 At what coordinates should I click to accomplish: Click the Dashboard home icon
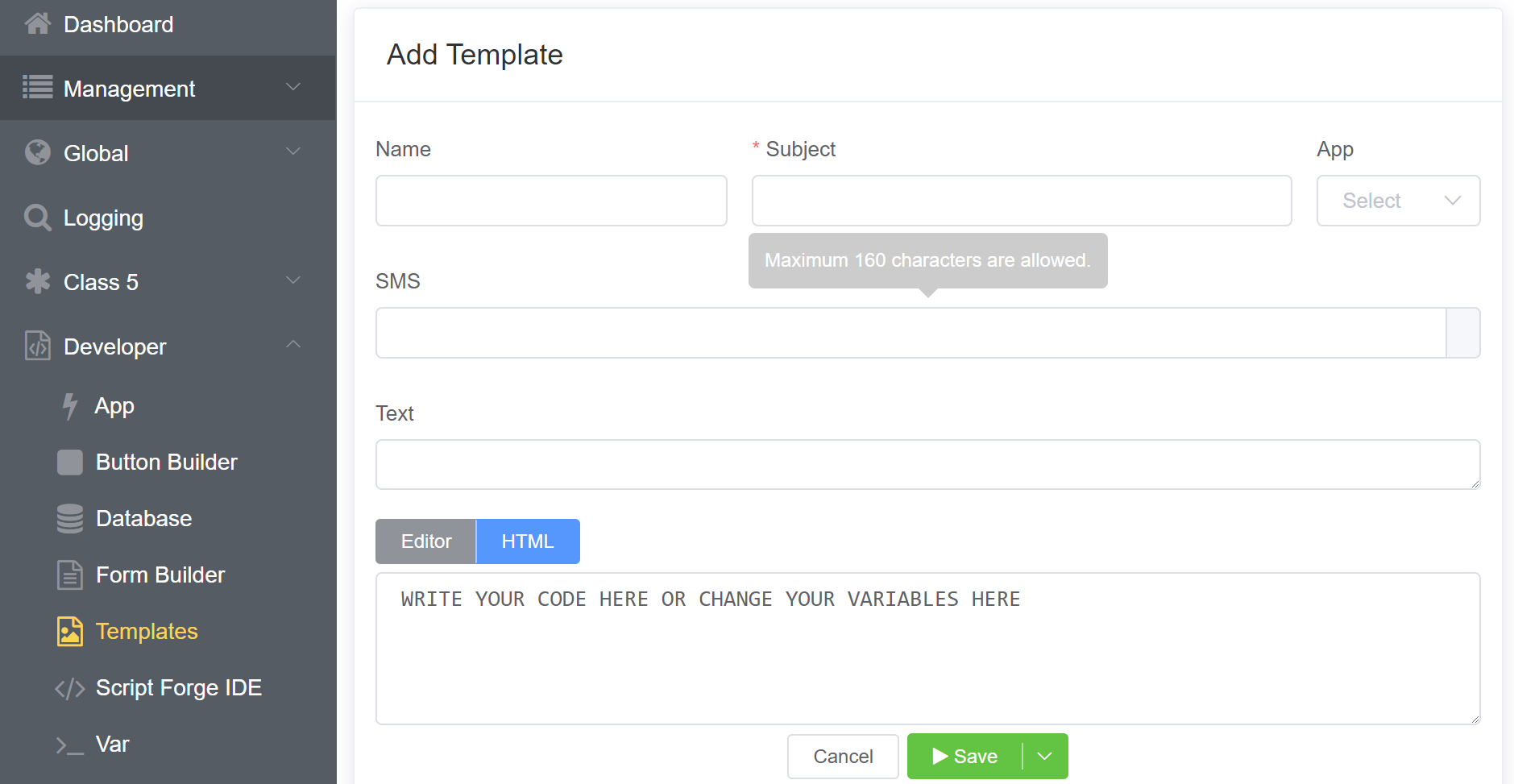[x=37, y=24]
